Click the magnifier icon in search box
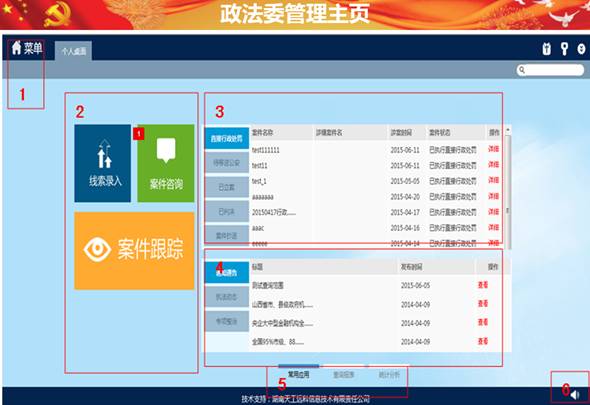This screenshot has height=405, width=590. coord(522,70)
